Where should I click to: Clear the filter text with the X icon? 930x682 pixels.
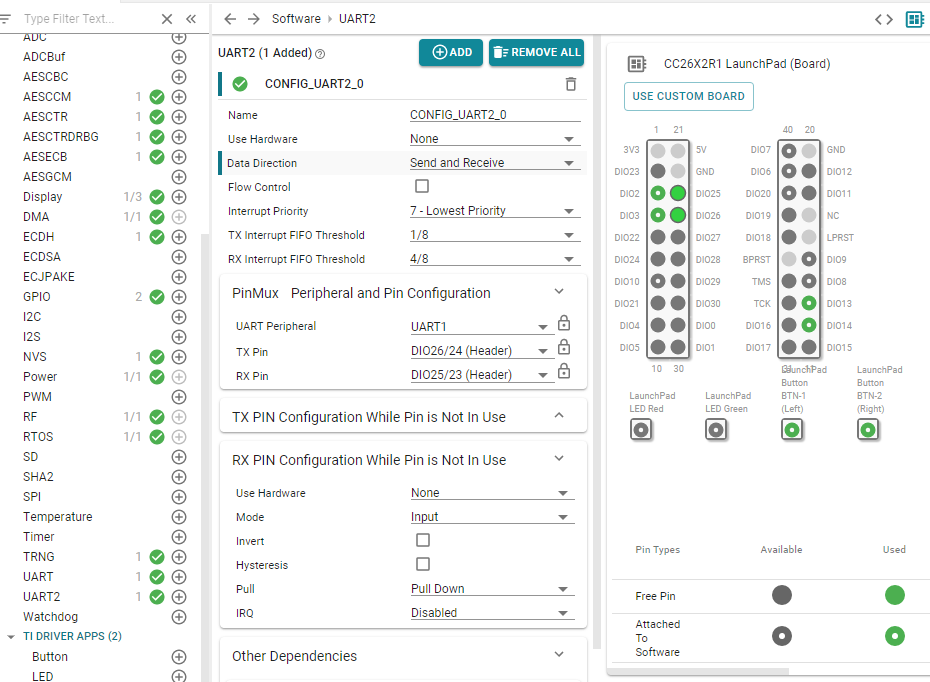coord(167,19)
